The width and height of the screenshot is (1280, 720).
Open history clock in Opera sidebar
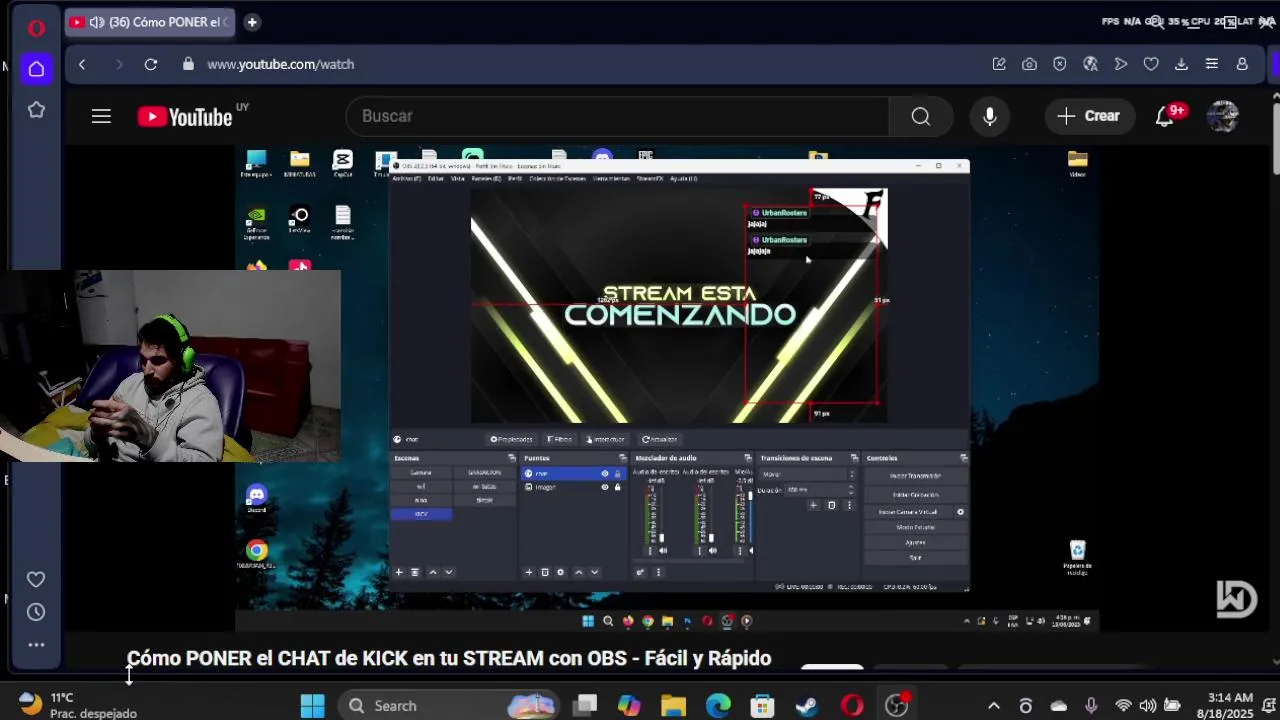coord(36,612)
